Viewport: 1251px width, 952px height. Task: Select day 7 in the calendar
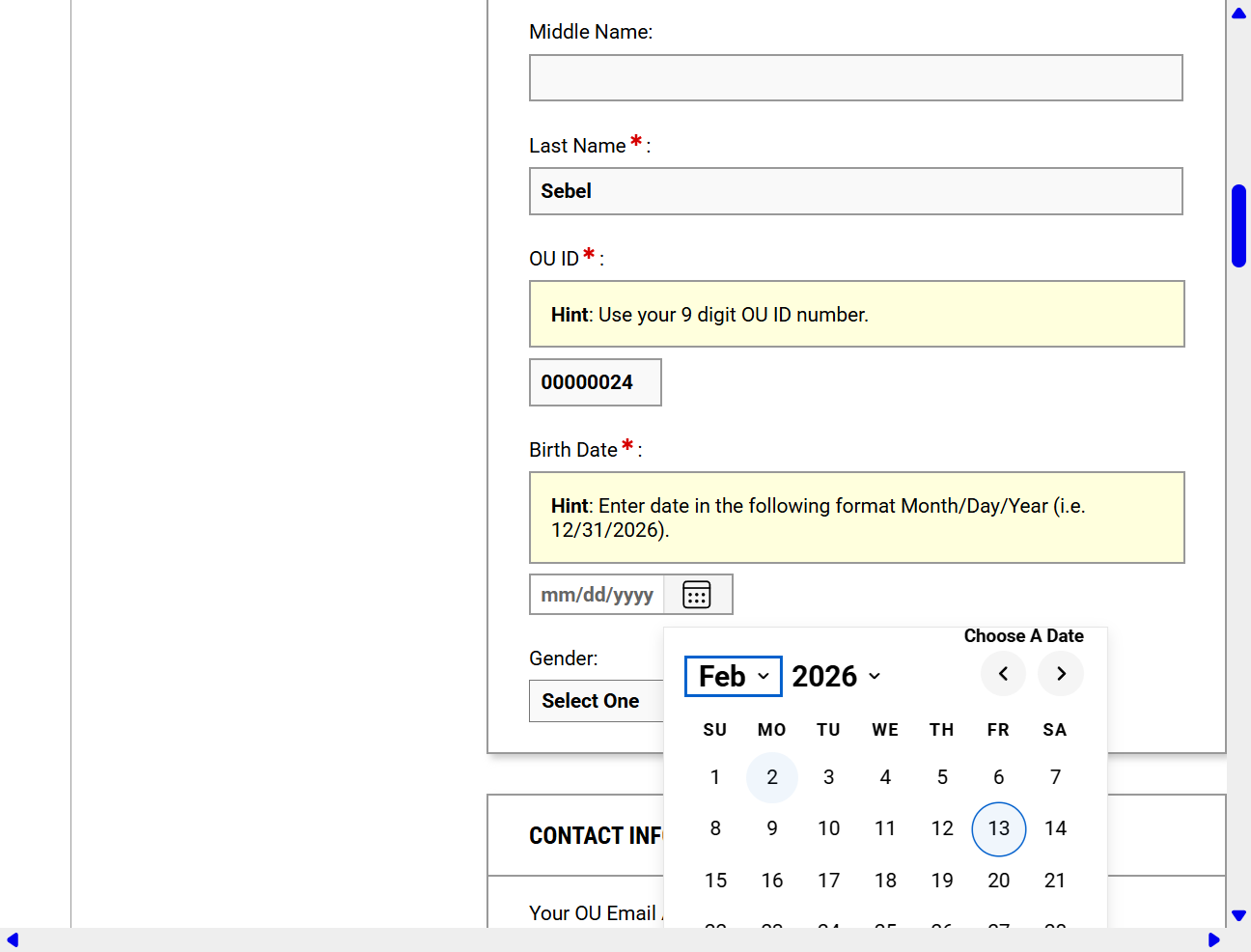1055,777
